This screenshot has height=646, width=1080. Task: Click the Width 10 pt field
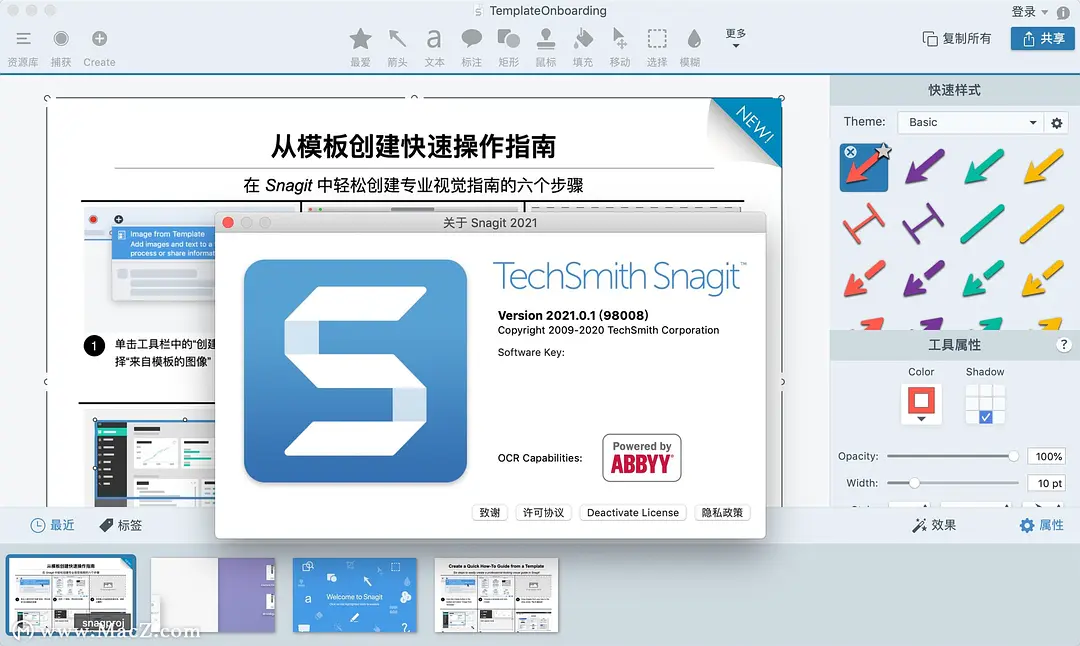(1046, 483)
